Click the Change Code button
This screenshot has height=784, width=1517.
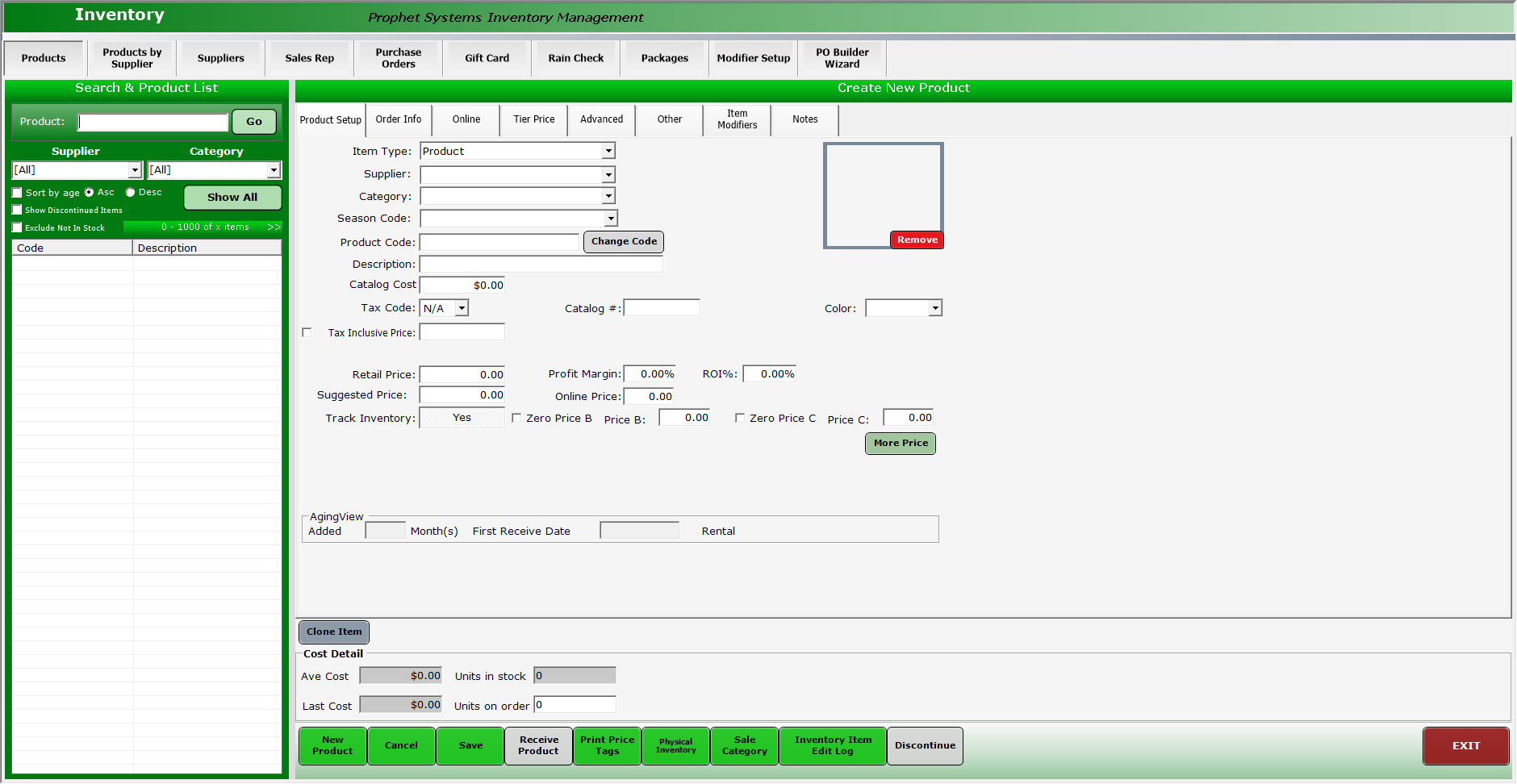[x=623, y=241]
